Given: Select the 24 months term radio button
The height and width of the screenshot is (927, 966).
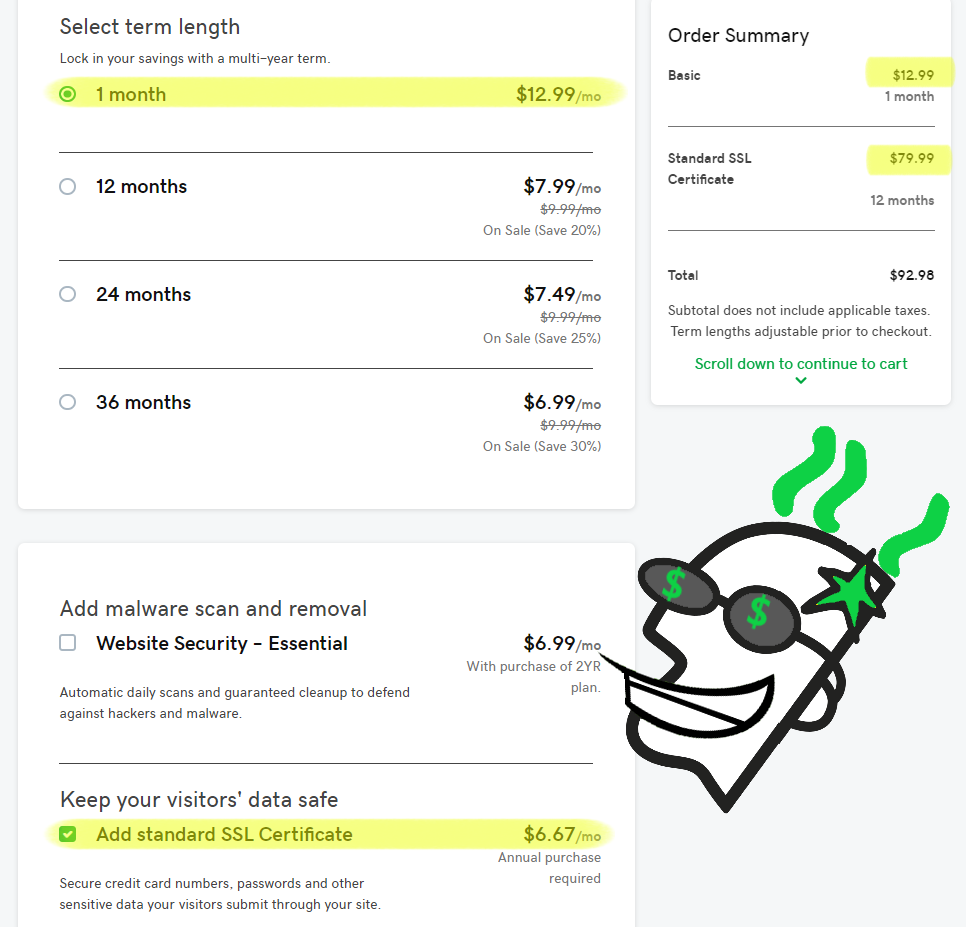Looking at the screenshot, I should (68, 294).
